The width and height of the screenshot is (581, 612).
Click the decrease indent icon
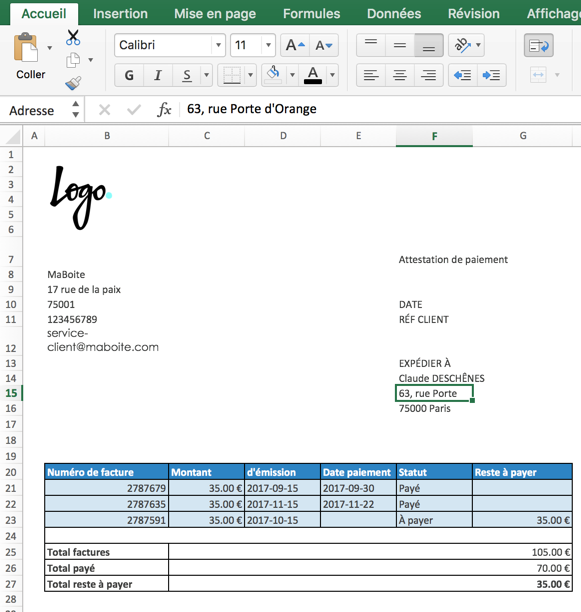pyautogui.click(x=463, y=75)
